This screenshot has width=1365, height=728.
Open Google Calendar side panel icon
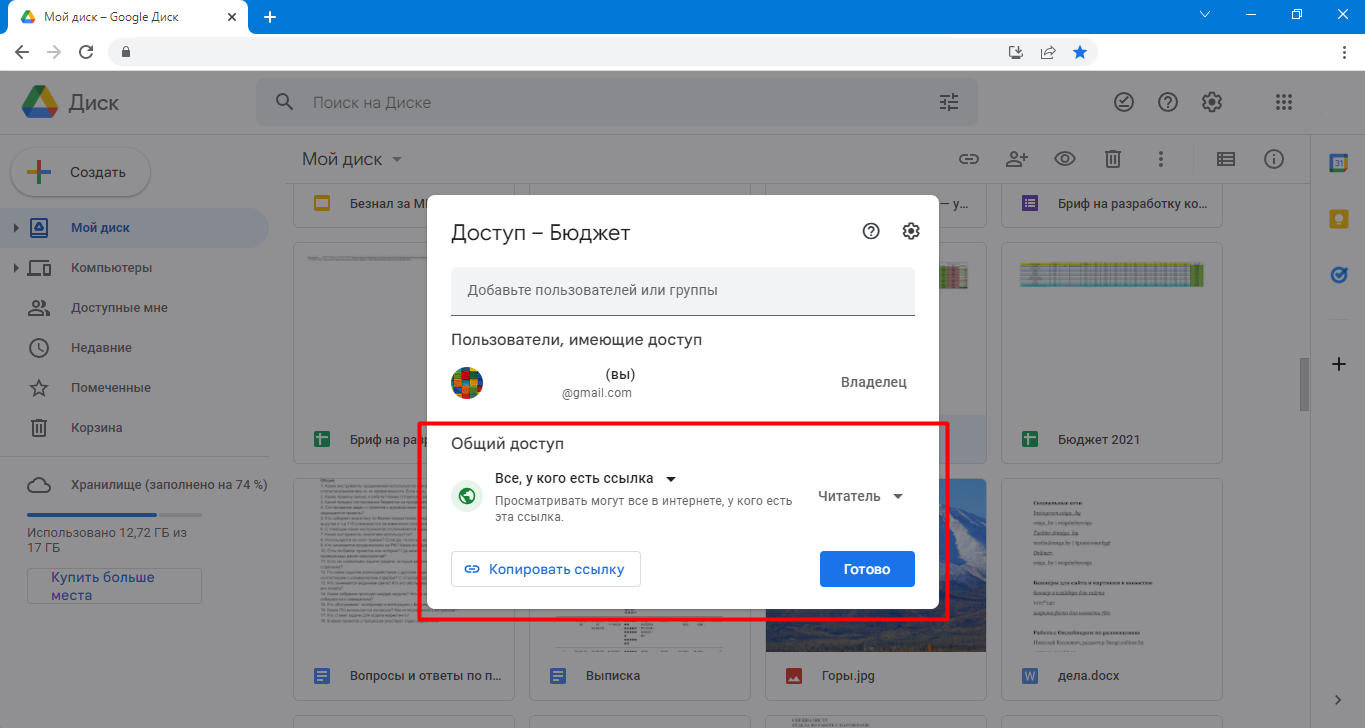1338,164
